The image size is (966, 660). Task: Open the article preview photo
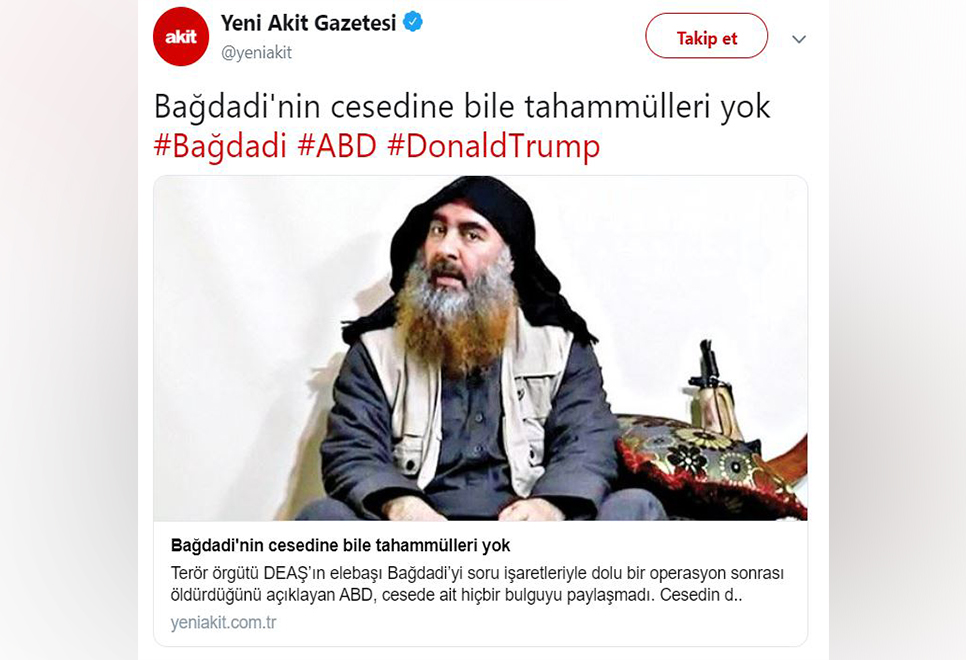481,348
